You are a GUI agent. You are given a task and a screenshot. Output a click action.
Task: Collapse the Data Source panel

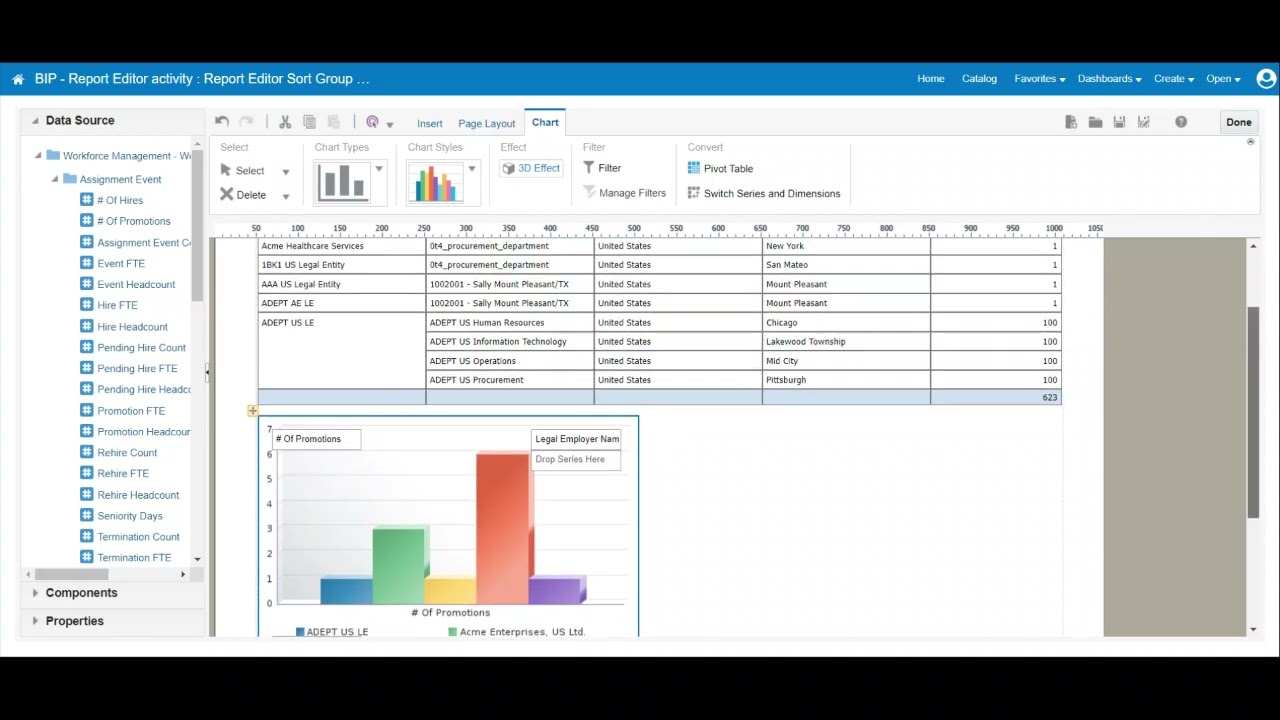point(35,120)
